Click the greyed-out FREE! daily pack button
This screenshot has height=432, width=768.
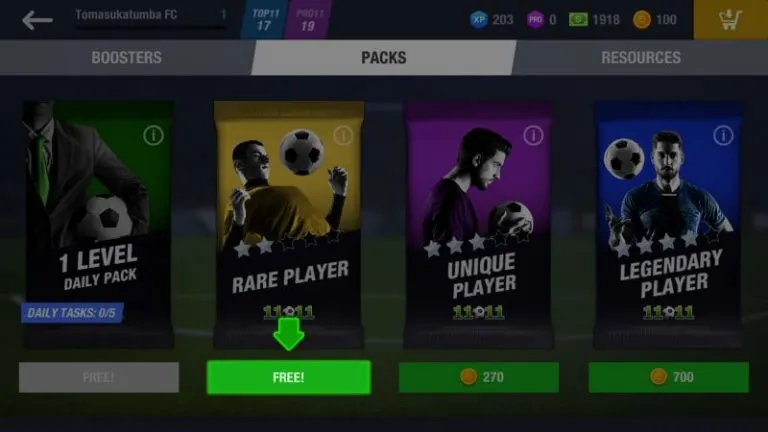pos(99,377)
